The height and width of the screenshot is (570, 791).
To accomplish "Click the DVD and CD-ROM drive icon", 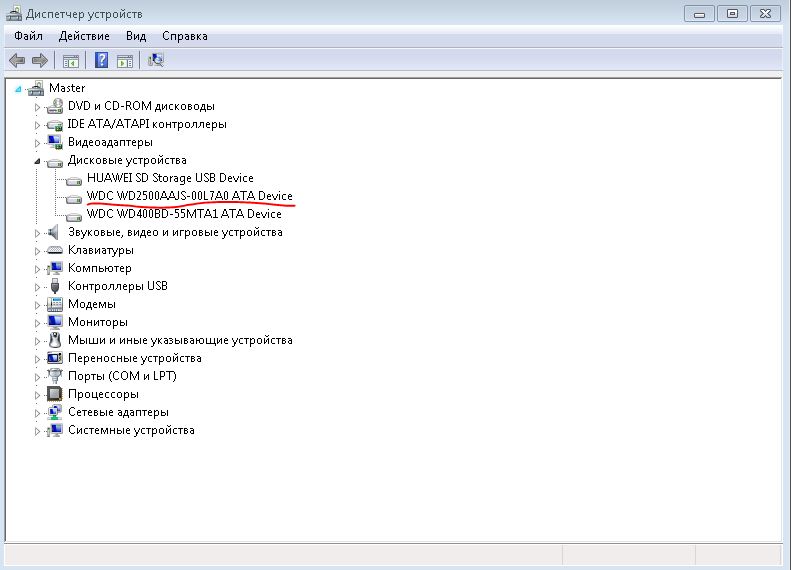I will pos(54,106).
